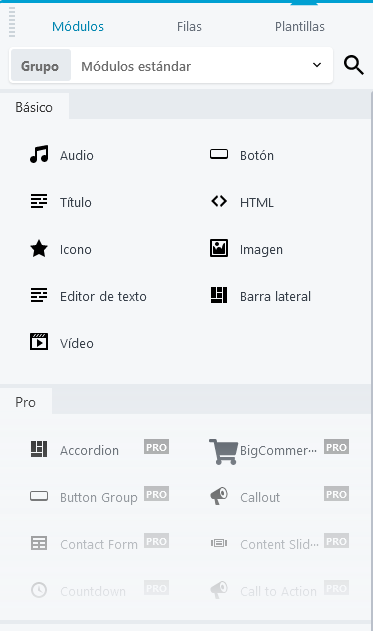The height and width of the screenshot is (631, 373).
Task: Click the Callout megaphone icon
Action: [219, 496]
